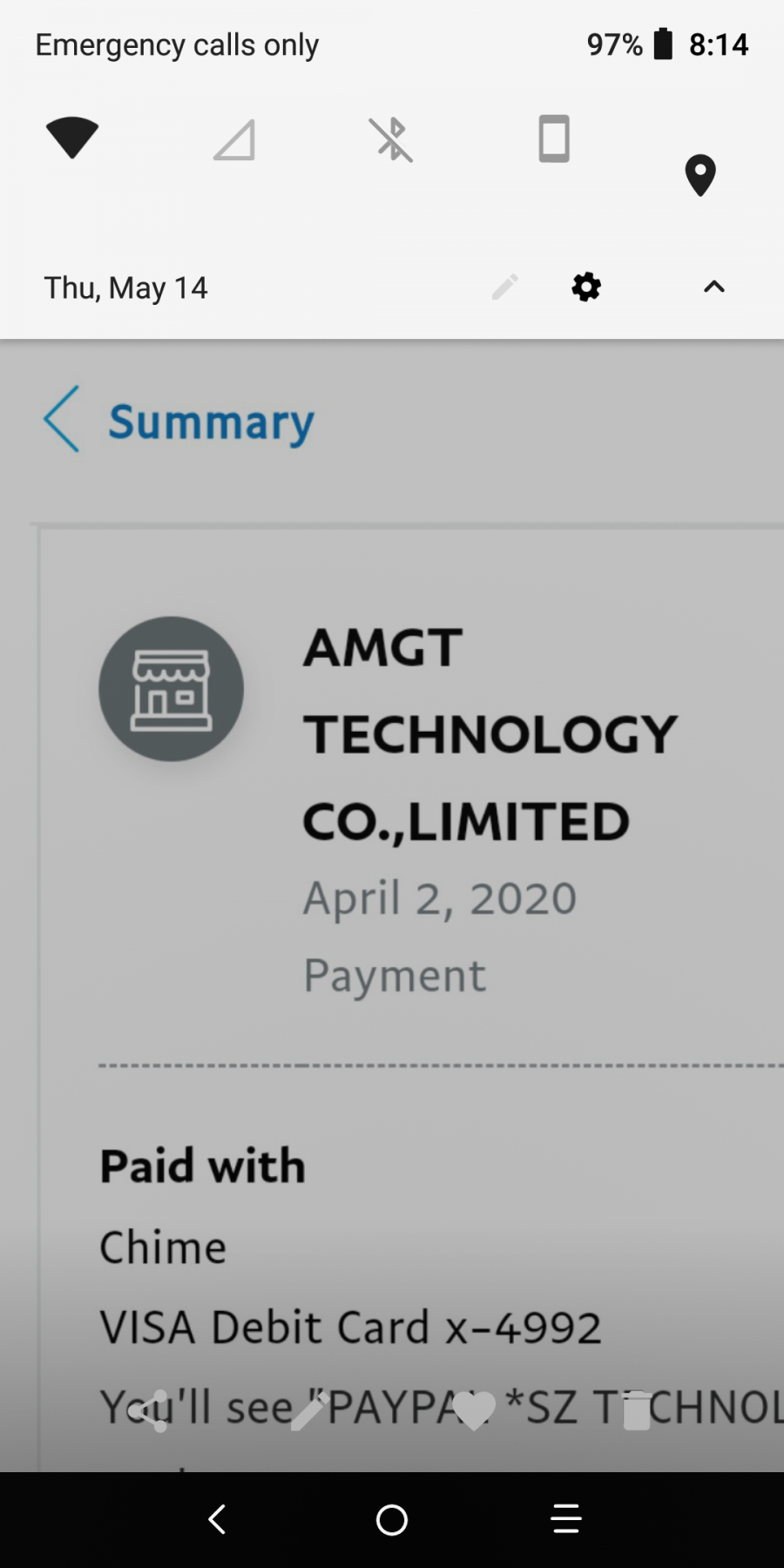The image size is (784, 1568).
Task: Tap the Summary header link
Action: click(x=211, y=422)
